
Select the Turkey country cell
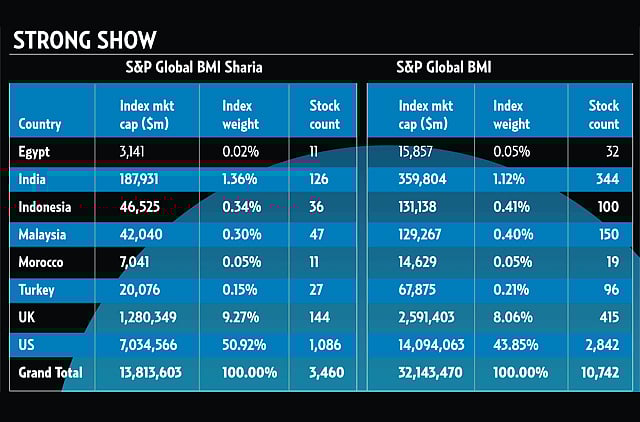[x=38, y=289]
